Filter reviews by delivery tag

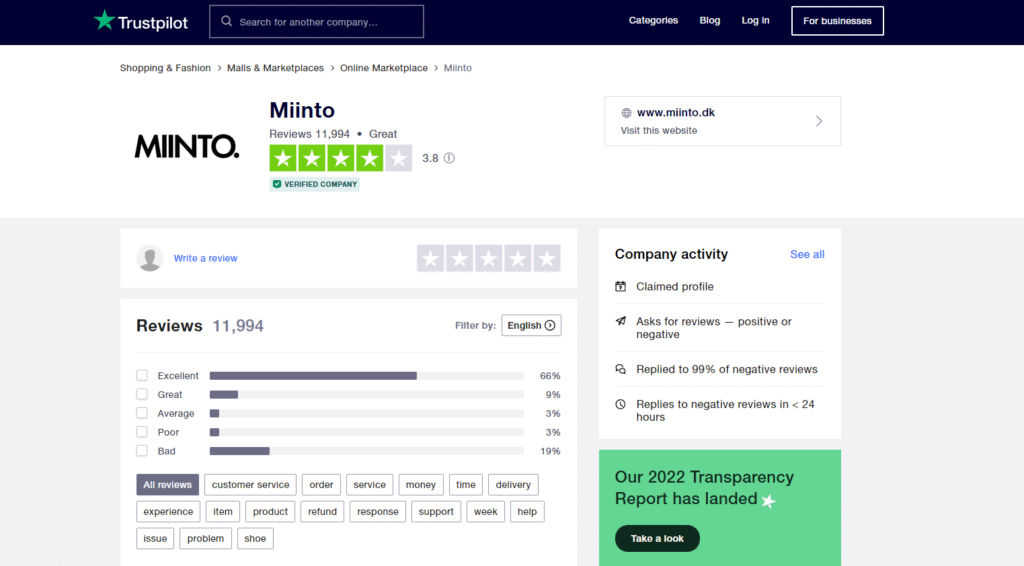pos(513,484)
